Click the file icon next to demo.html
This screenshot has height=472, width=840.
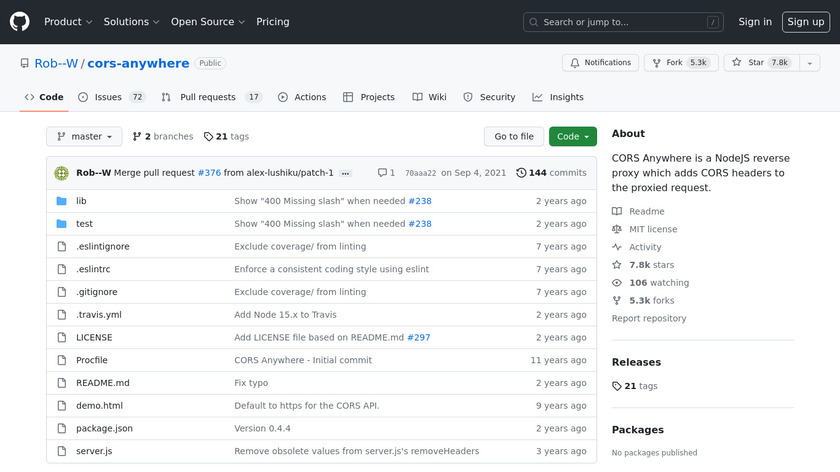click(62, 406)
